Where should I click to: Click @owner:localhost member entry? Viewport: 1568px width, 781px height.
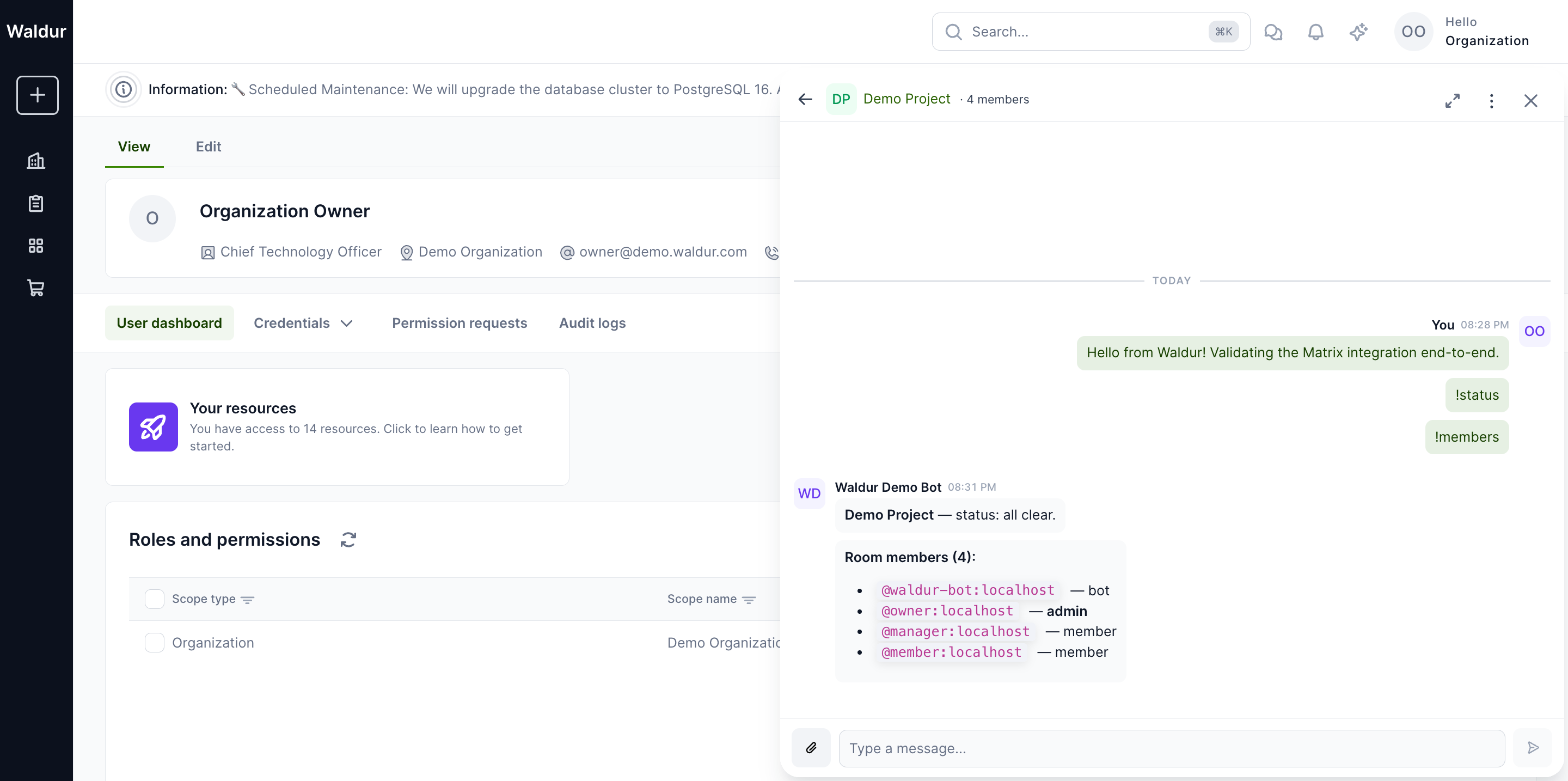tap(947, 611)
